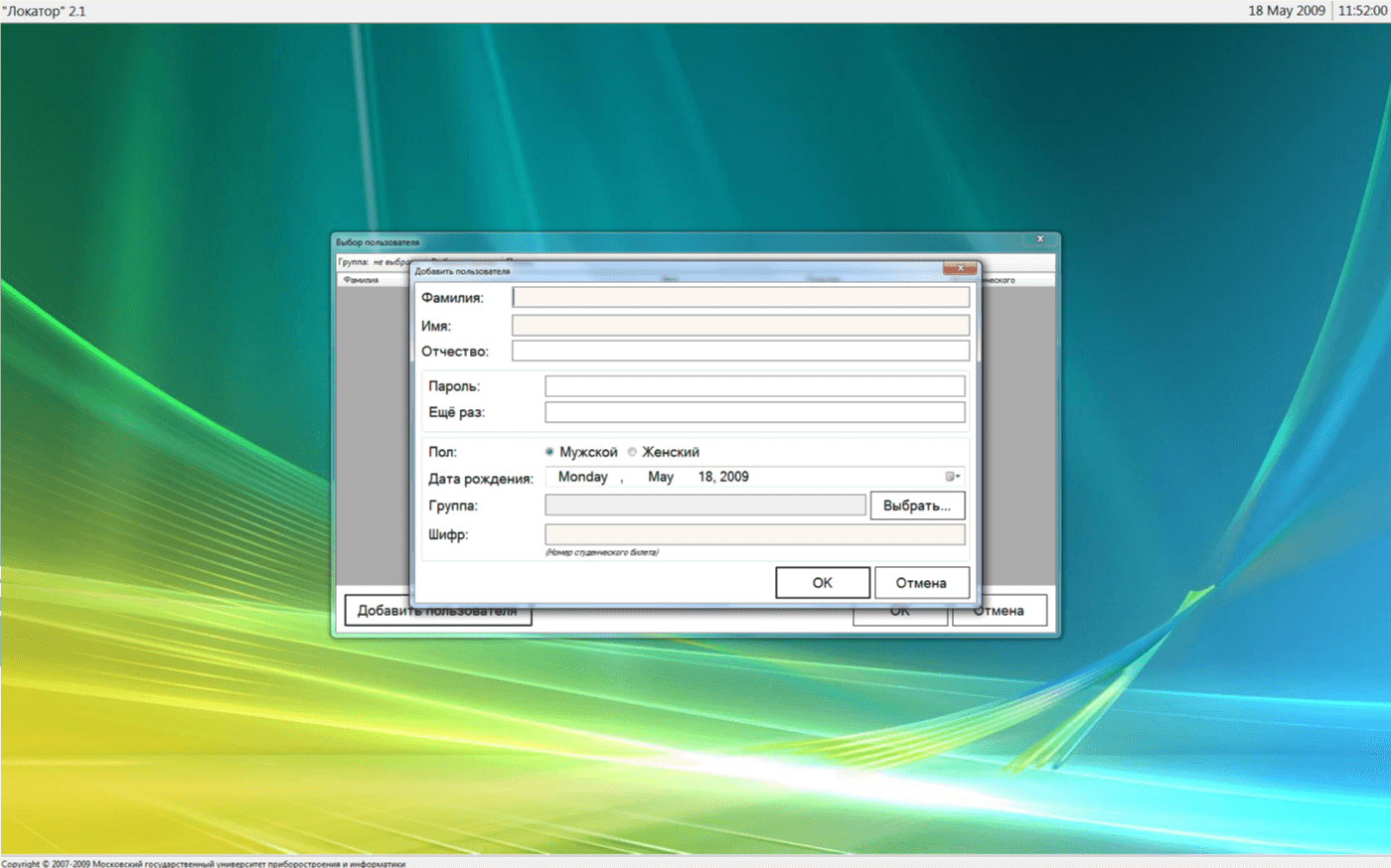This screenshot has width=1391, height=868.
Task: Click the "Локатор" 2.1 title text
Action: pos(44,11)
